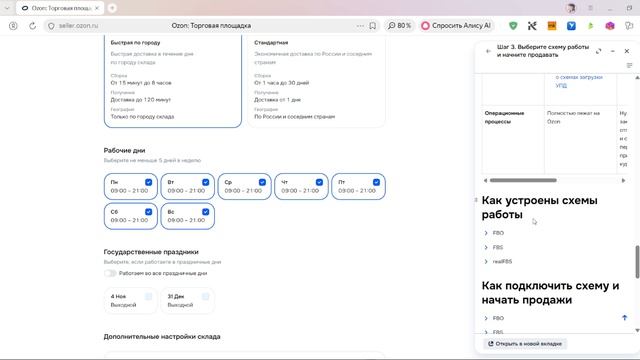Open the green arrow extension icon
Image resolution: width=640 pixels, height=360 pixels.
pyautogui.click(x=591, y=26)
